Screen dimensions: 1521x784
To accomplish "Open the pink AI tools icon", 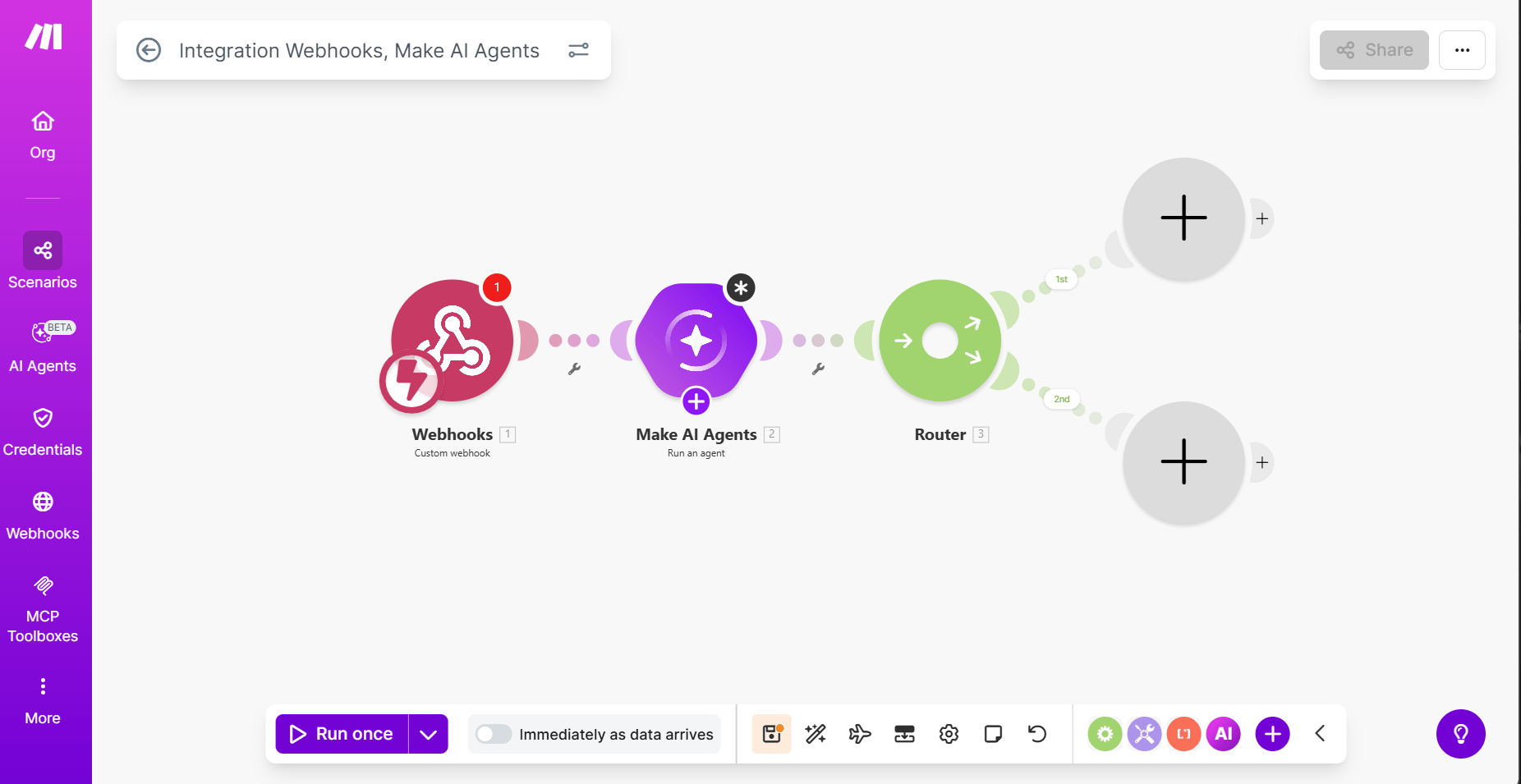I will 1224,734.
